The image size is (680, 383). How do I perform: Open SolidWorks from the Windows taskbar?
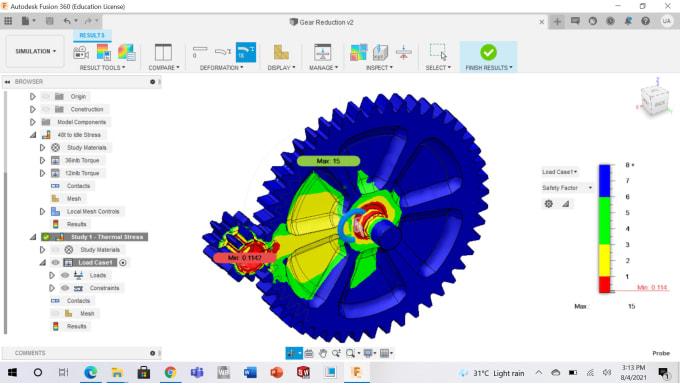tap(303, 373)
